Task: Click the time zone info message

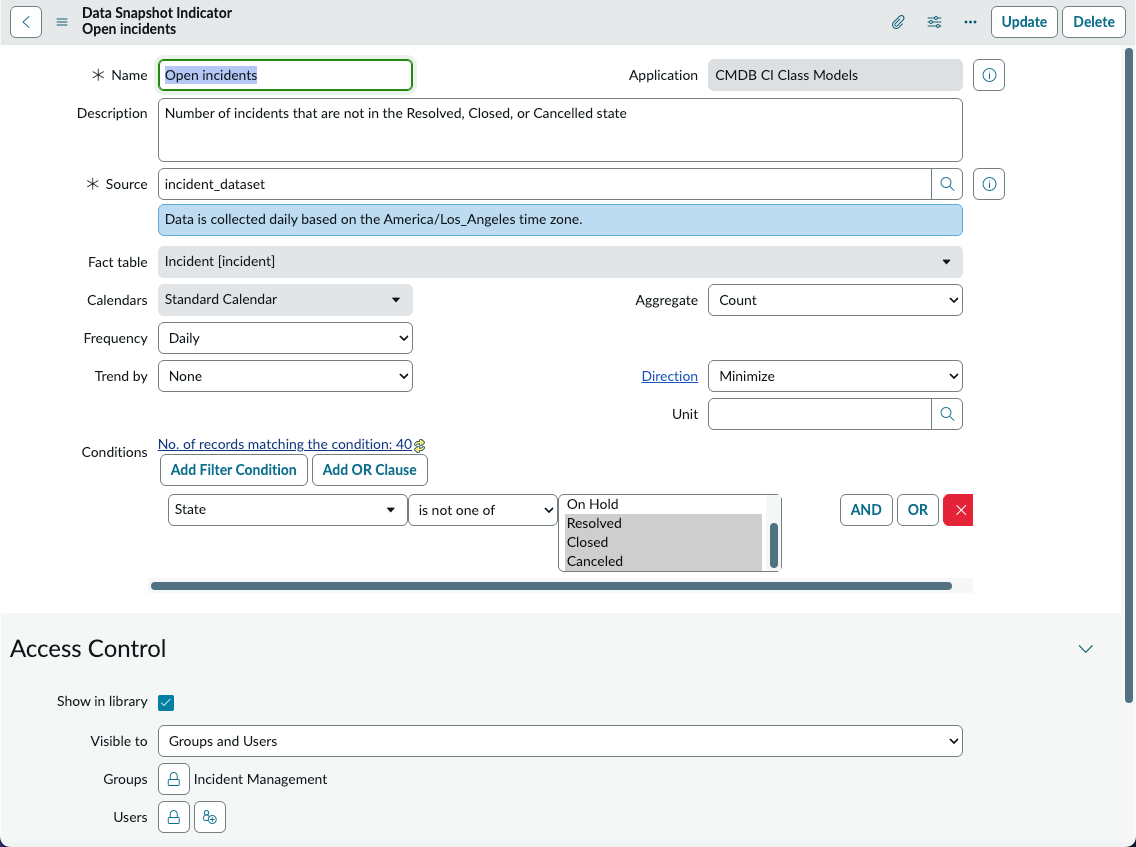Action: pyautogui.click(x=560, y=220)
